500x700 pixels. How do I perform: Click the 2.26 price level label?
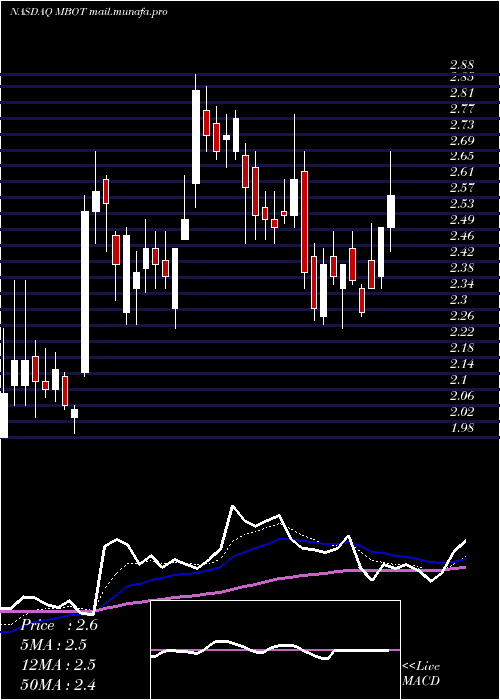click(x=462, y=316)
